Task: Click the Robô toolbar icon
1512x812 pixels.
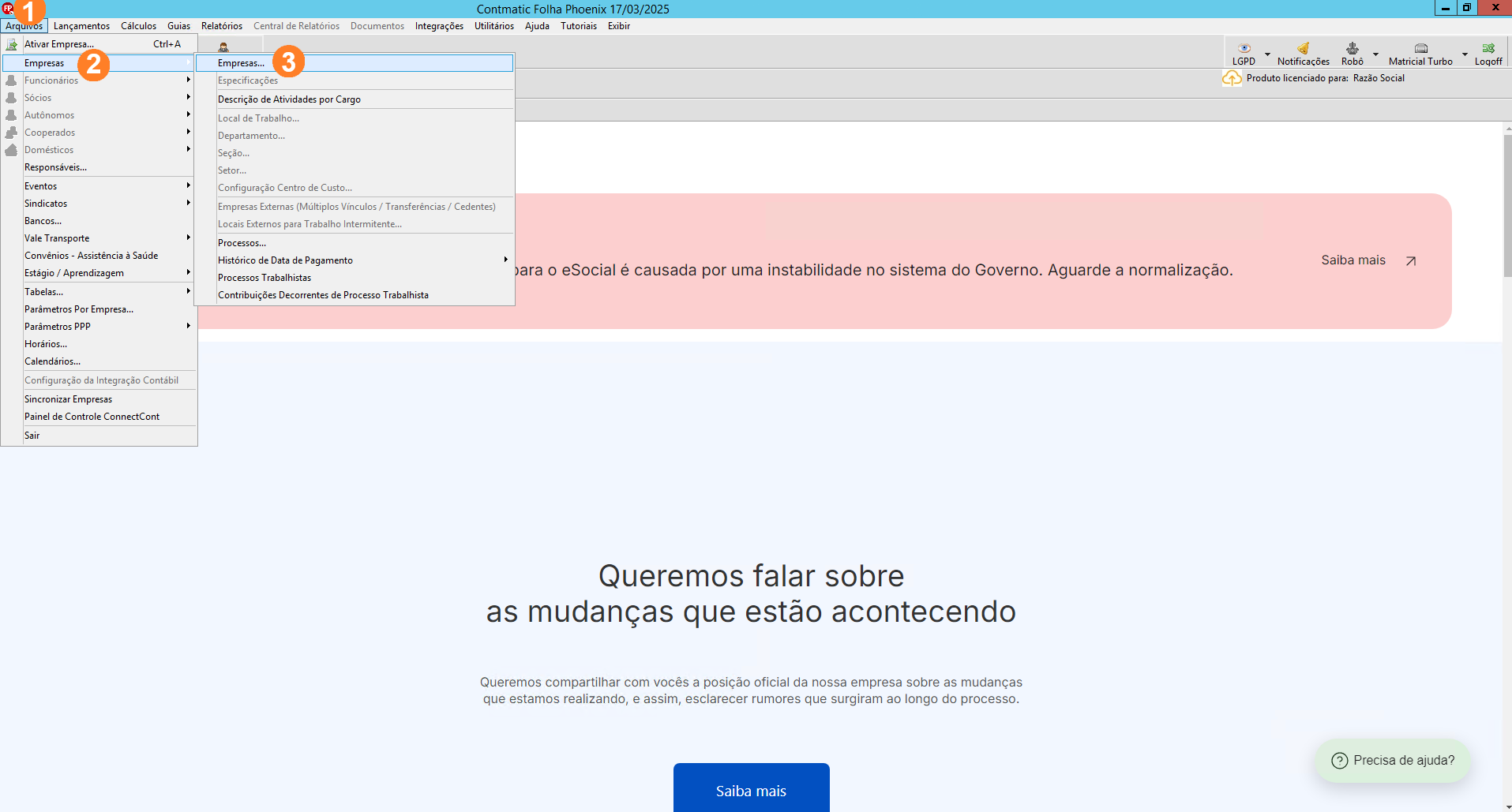Action: coord(1352,48)
